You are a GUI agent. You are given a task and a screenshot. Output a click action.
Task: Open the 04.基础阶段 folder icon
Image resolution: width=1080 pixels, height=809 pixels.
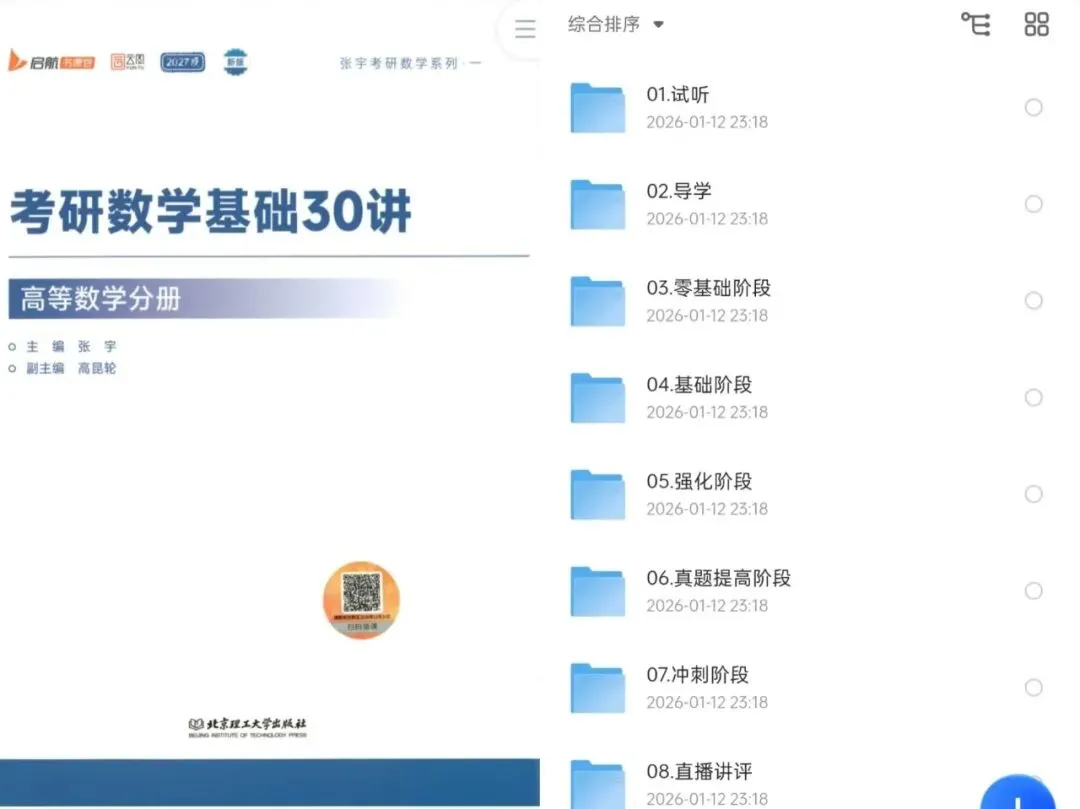(x=597, y=398)
